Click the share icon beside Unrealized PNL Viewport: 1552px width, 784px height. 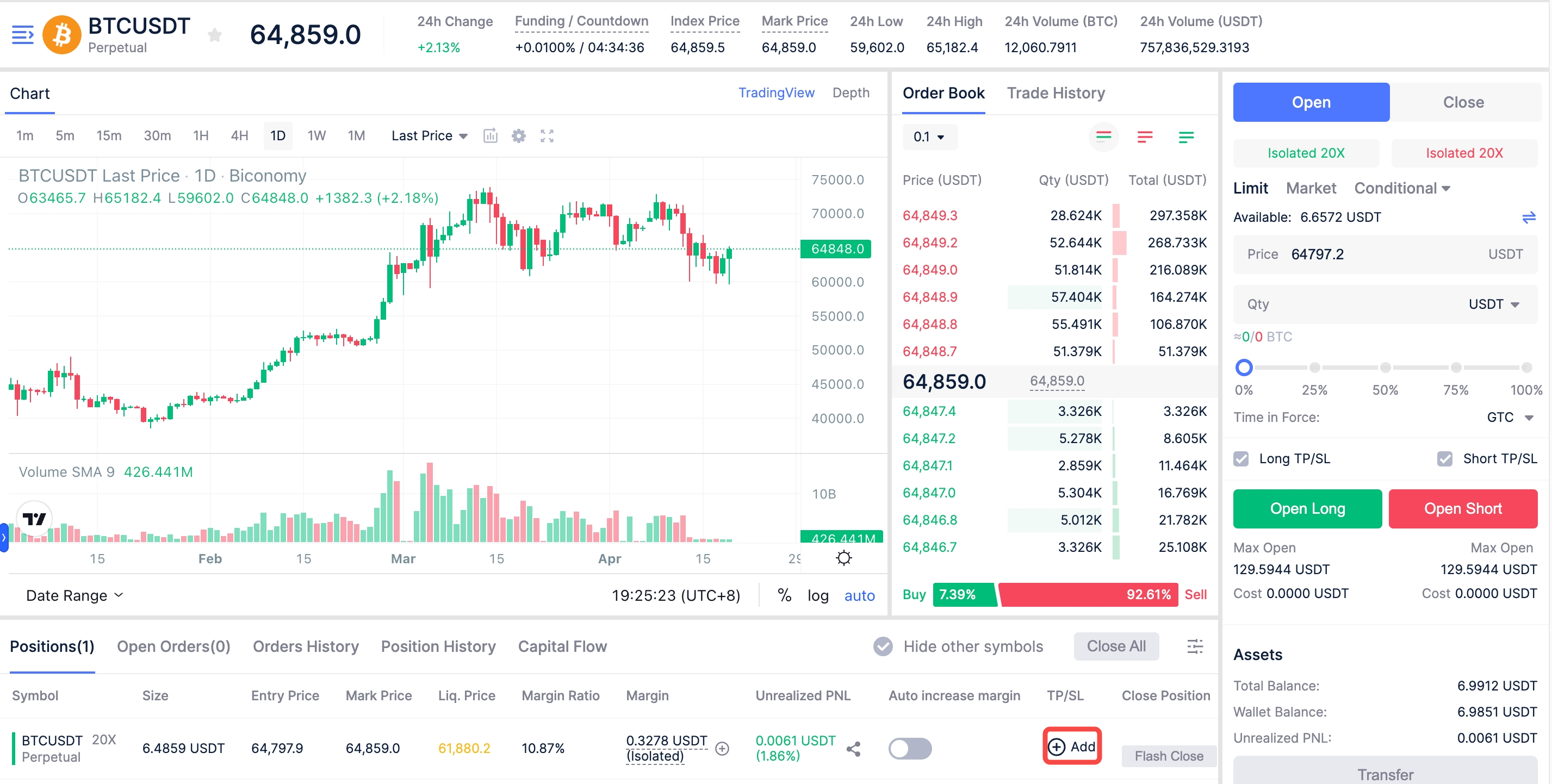click(853, 749)
